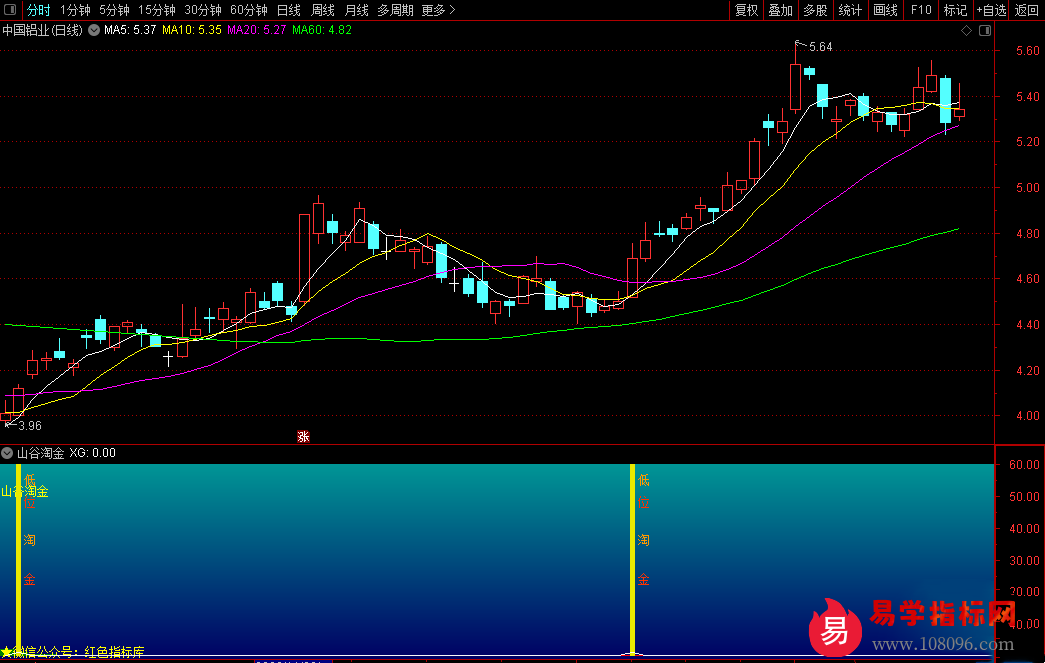Select the MA60: 4.82 indicator label
Screen dimensions: 1045x663
pyautogui.click(x=322, y=30)
